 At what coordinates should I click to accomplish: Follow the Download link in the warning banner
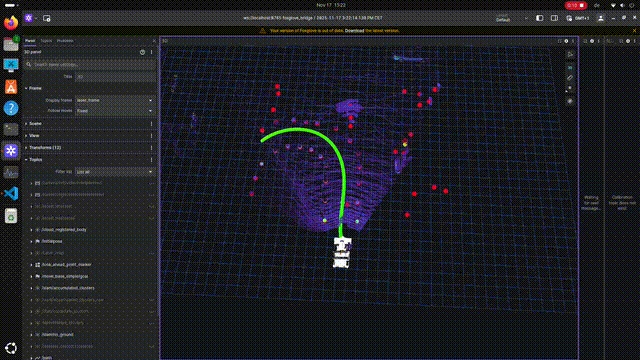(354, 31)
